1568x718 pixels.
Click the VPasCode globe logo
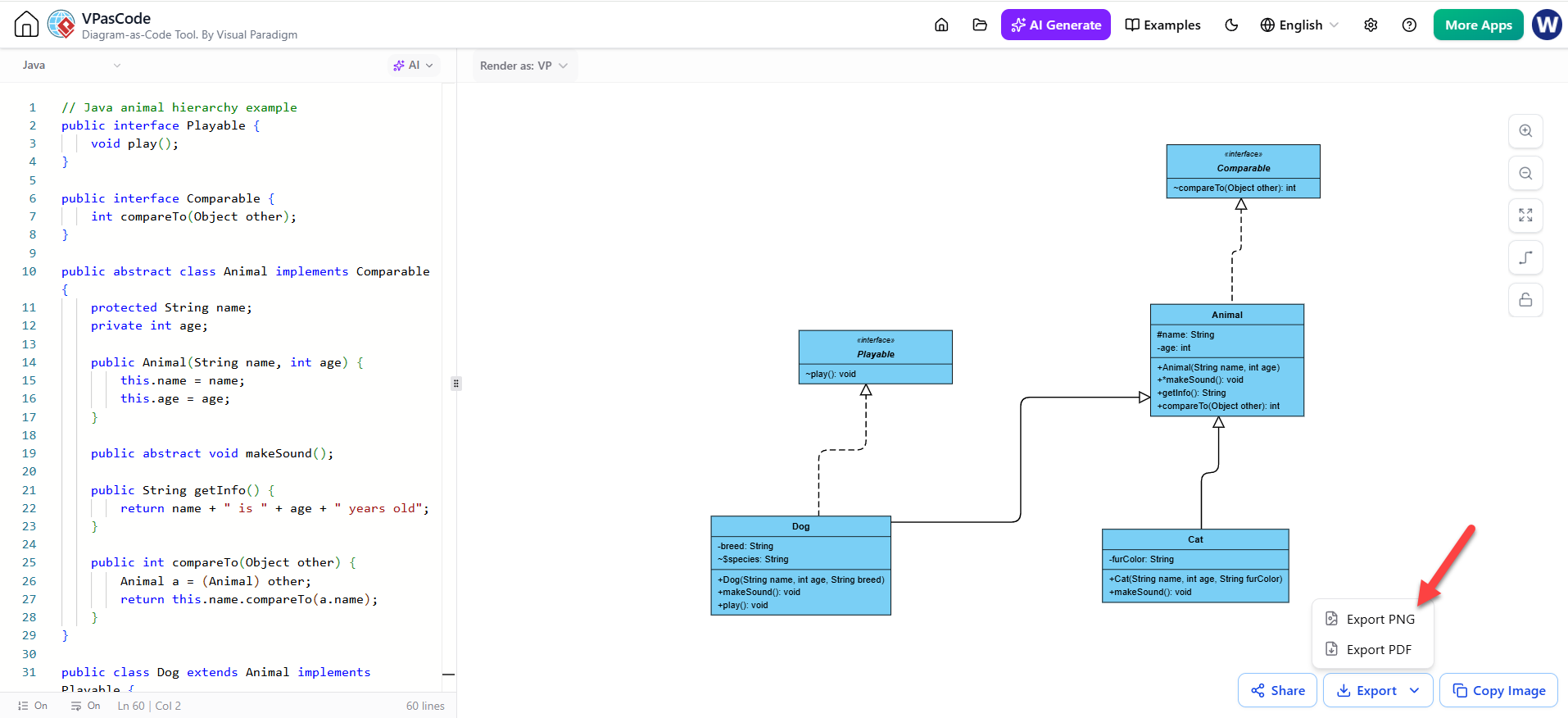point(61,25)
